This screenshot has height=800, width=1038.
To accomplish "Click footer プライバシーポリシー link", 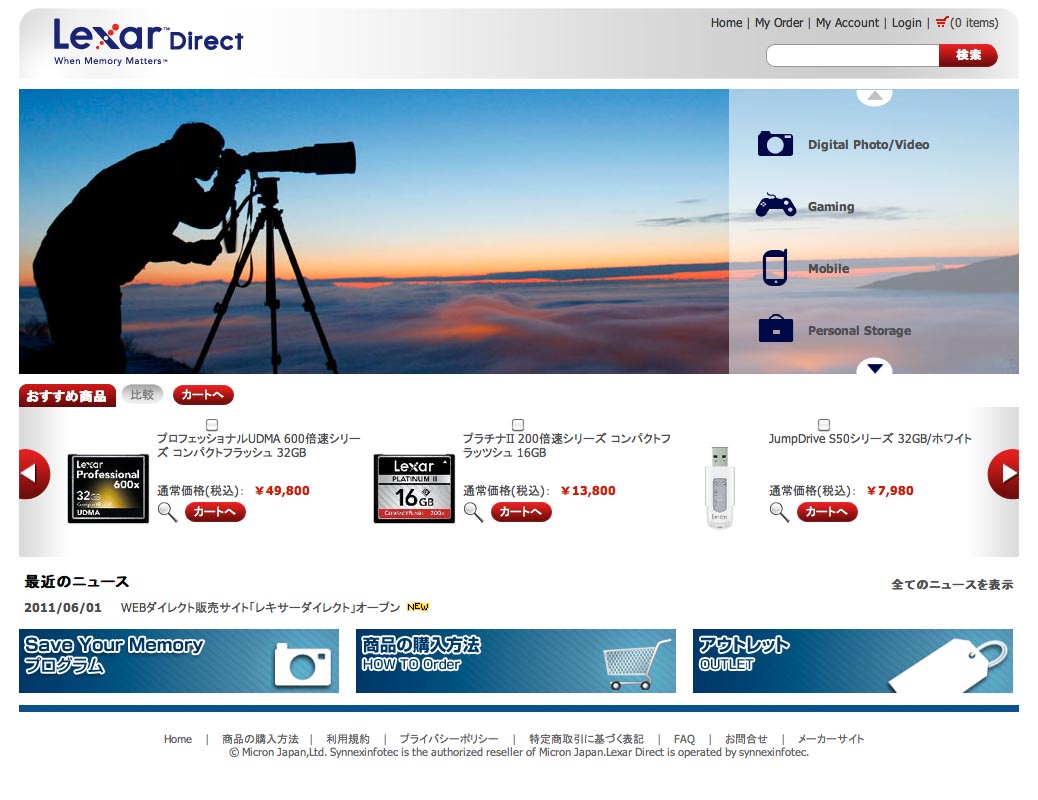I will pos(449,739).
